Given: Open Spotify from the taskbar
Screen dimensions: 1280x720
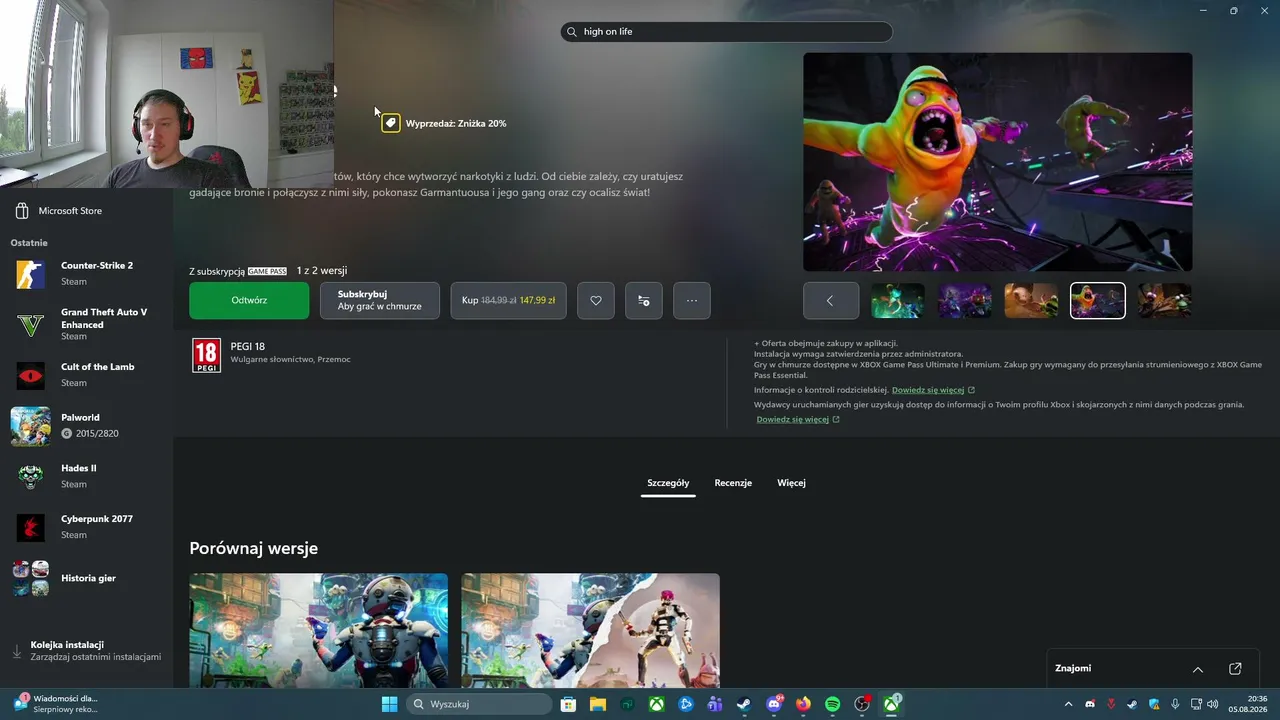Looking at the screenshot, I should click(833, 704).
